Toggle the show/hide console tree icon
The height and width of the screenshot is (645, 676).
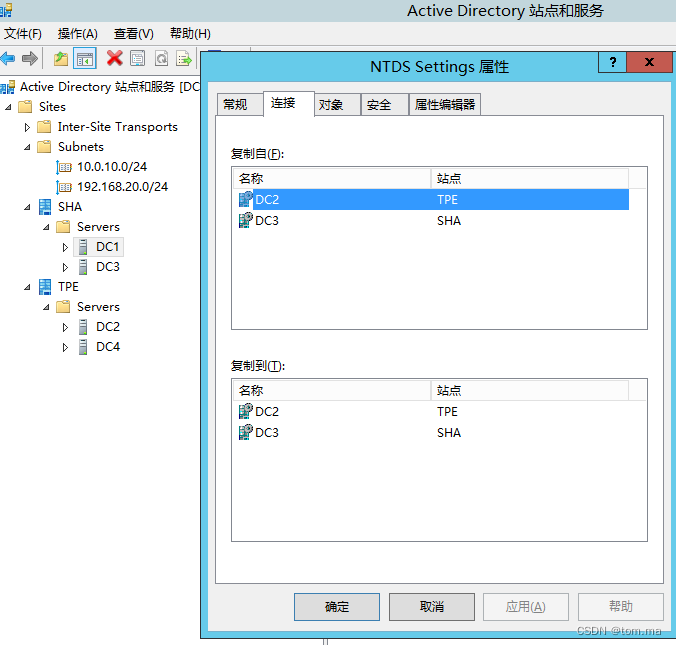pos(84,59)
